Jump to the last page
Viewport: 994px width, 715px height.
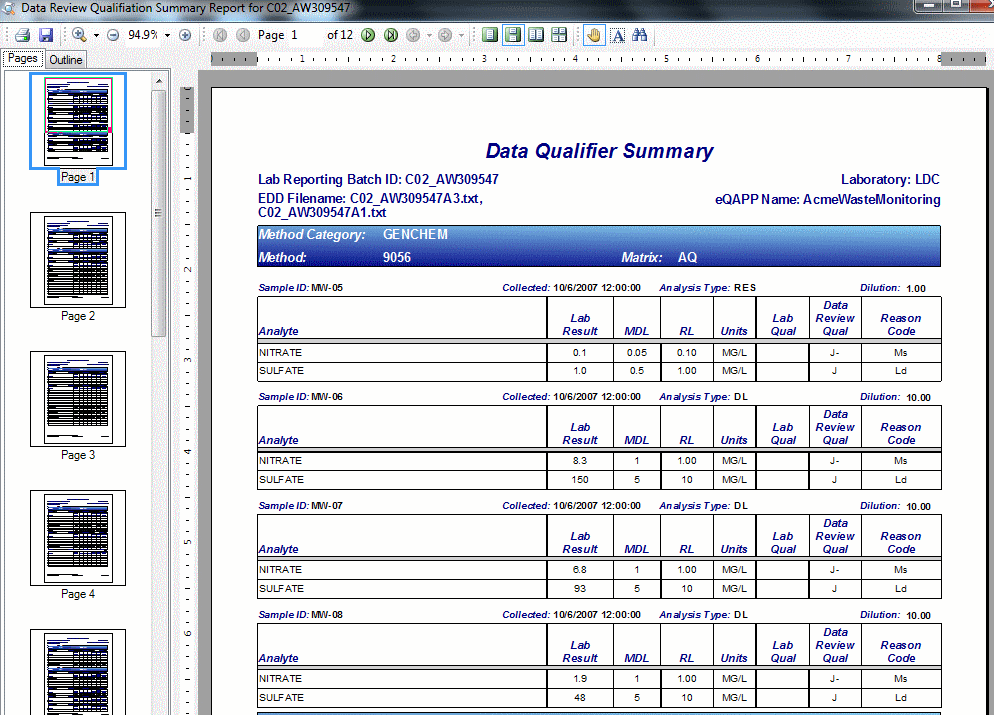tap(391, 35)
